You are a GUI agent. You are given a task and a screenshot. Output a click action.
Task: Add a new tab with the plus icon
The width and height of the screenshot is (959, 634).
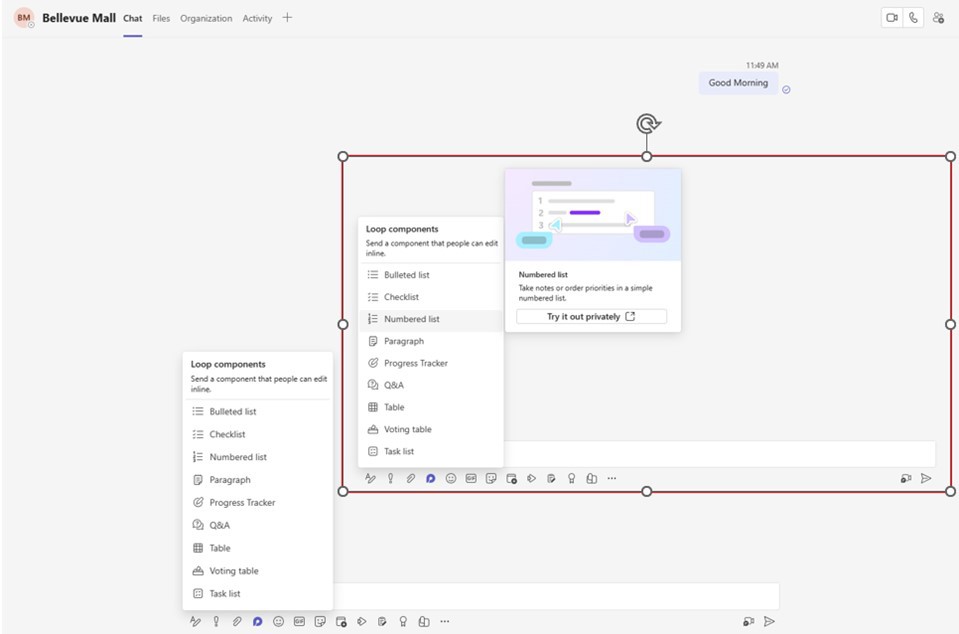287,18
